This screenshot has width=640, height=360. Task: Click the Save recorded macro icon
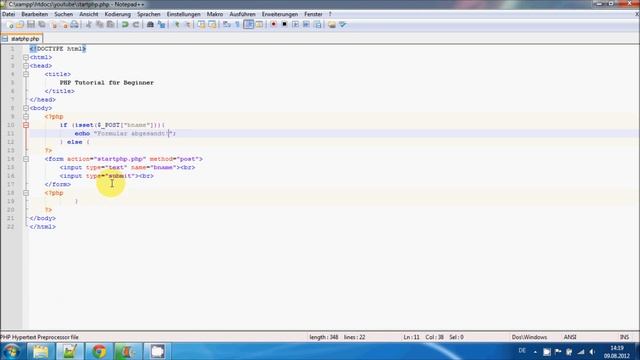[x=318, y=24]
